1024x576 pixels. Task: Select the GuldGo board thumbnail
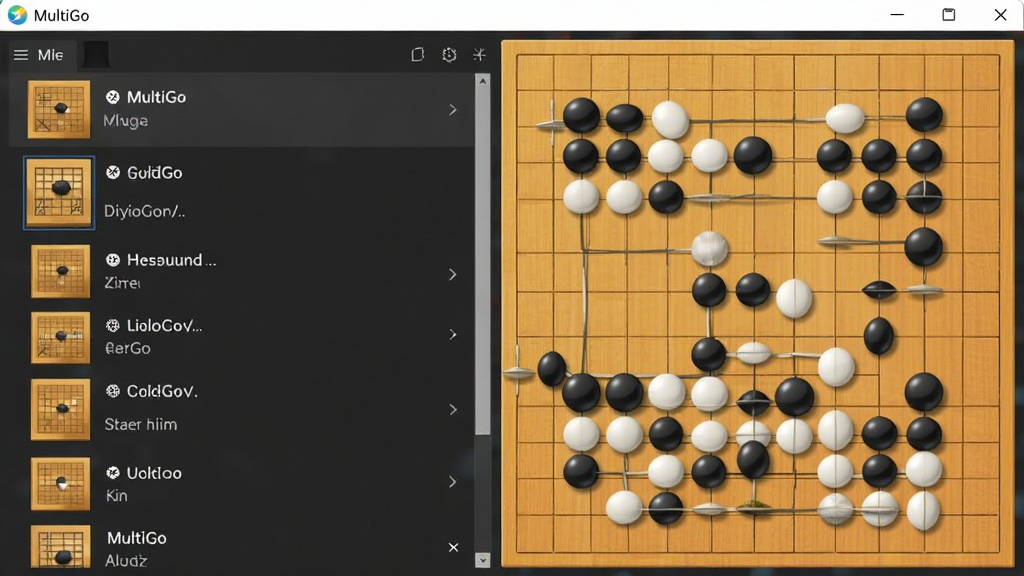point(59,193)
